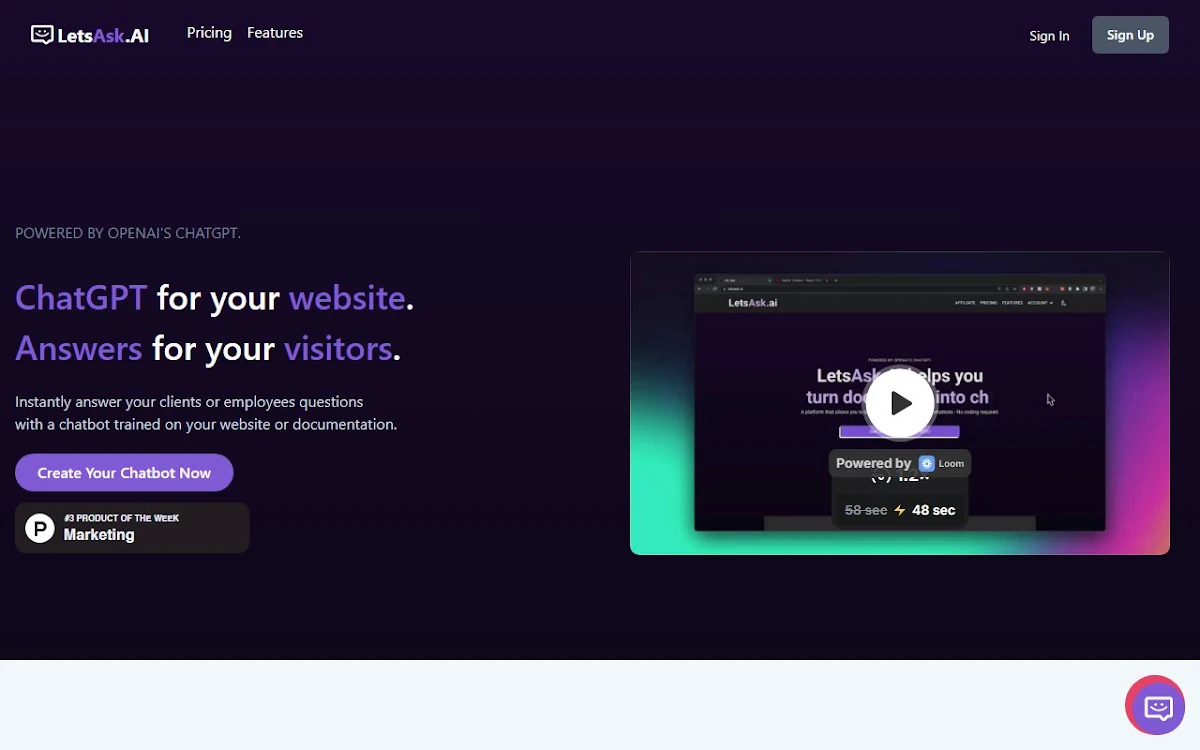Viewport: 1200px width, 750px height.
Task: Click Create Your Chatbot Now button
Action: pyautogui.click(x=124, y=473)
